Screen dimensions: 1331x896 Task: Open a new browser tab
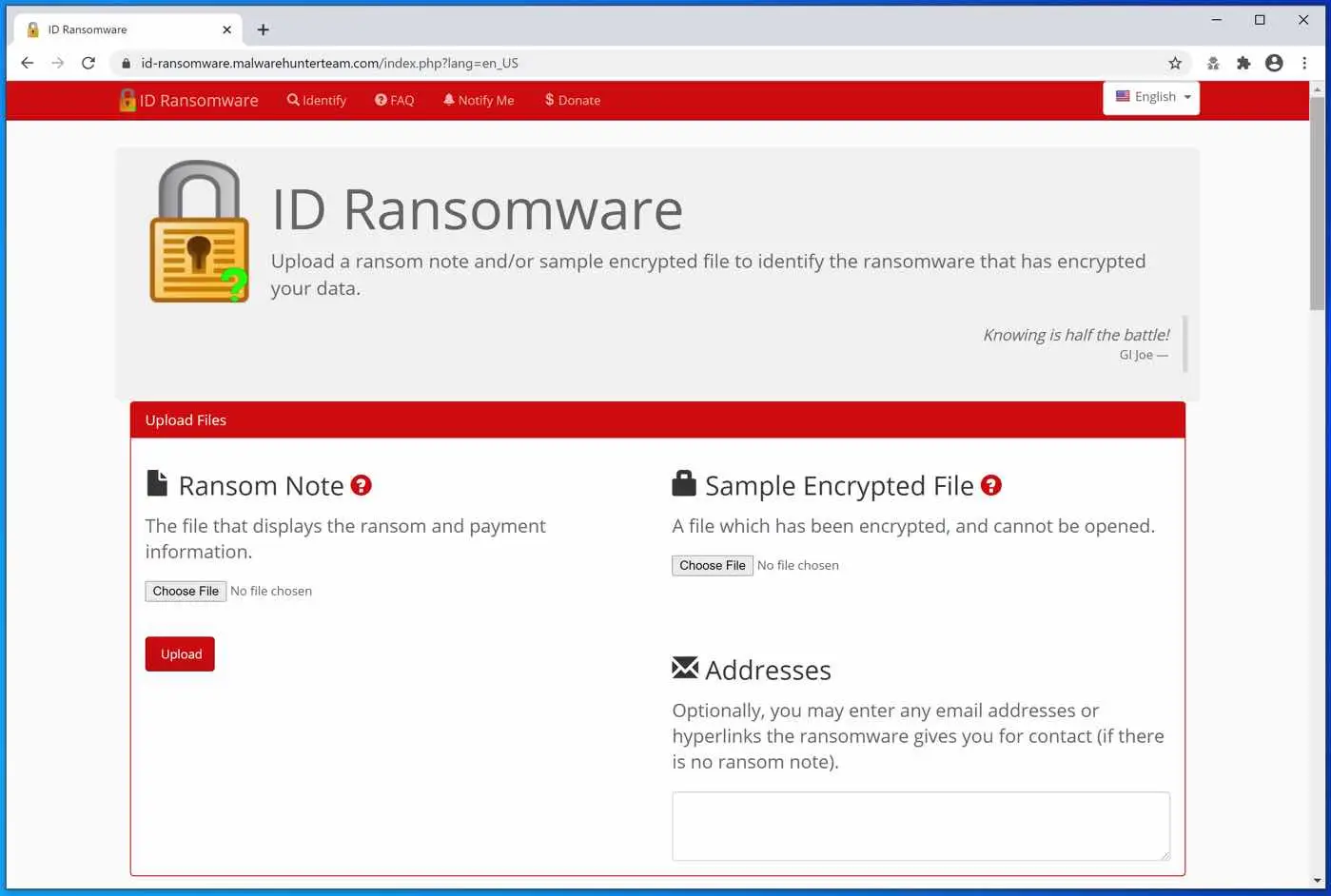[x=264, y=29]
